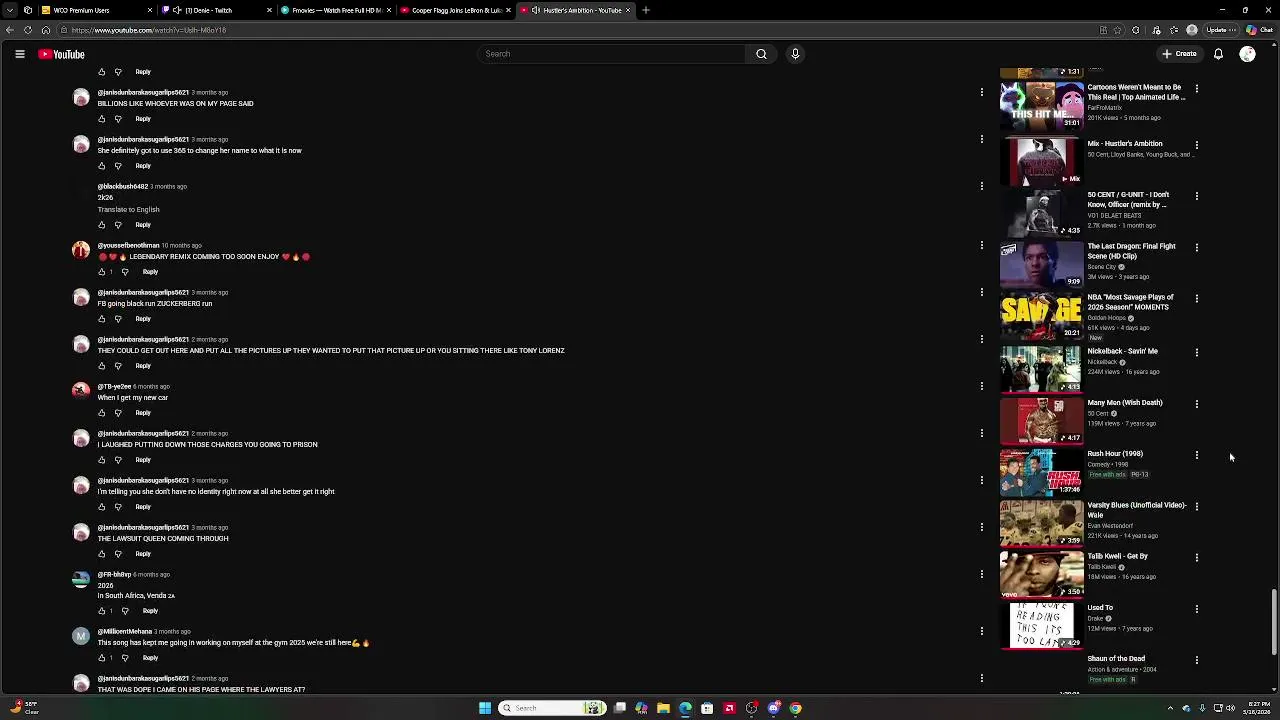This screenshot has height=720, width=1280.
Task: Like the "THE LAWSUIT QUEEN COMING THROUGH" comment
Action: (x=101, y=554)
